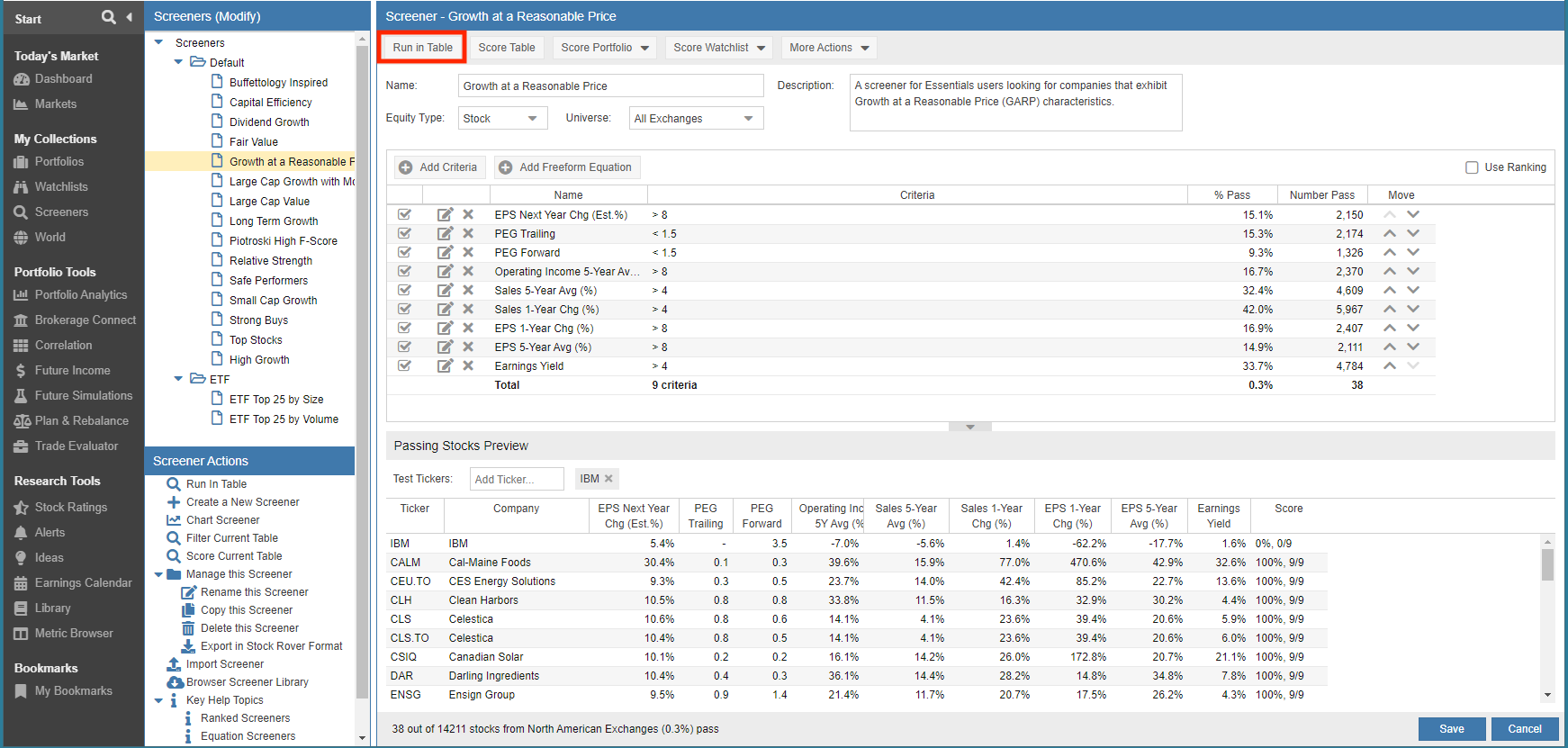Image resolution: width=1568 pixels, height=748 pixels.
Task: Delete the PEG Trailing criteria with the X icon
Action: [x=468, y=233]
